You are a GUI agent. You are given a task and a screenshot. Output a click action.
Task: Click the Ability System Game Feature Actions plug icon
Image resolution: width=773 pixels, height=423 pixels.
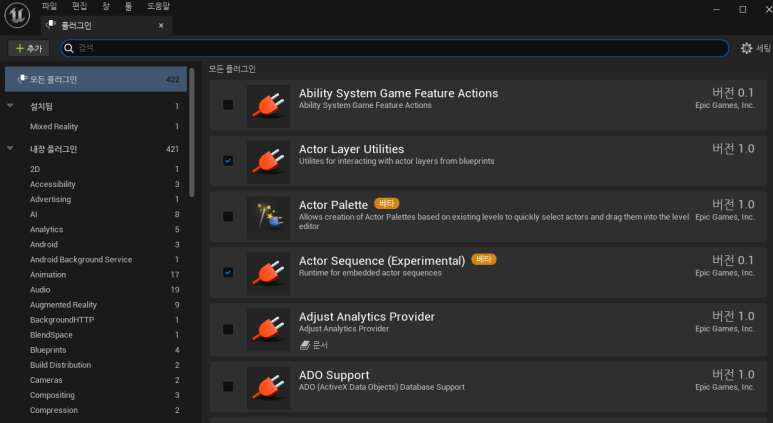tap(268, 106)
